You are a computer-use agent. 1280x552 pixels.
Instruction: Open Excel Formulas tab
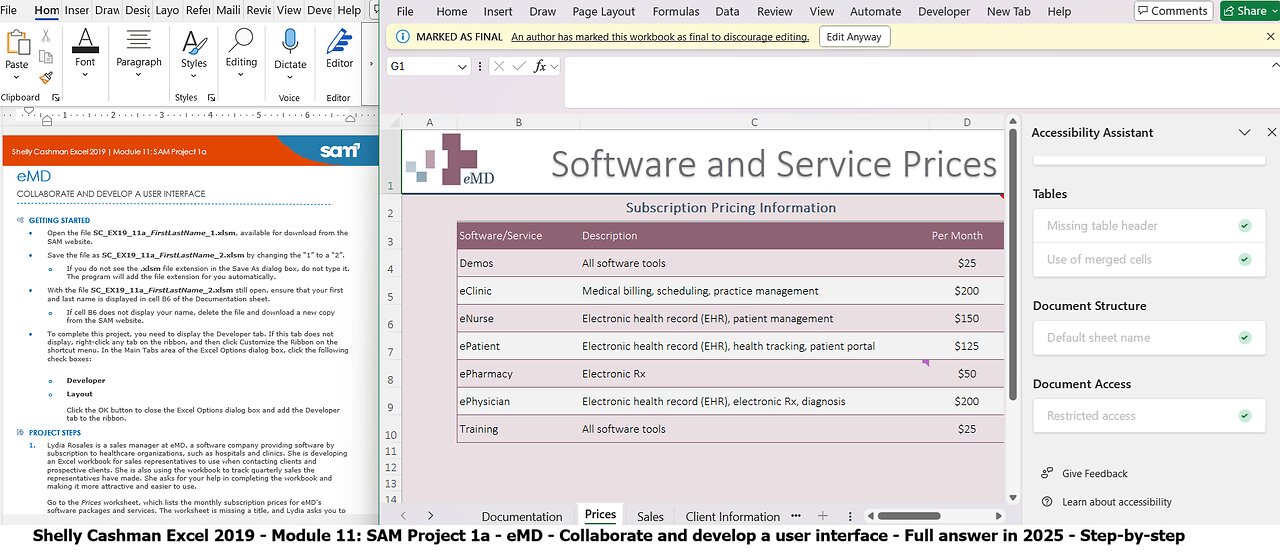tap(676, 12)
